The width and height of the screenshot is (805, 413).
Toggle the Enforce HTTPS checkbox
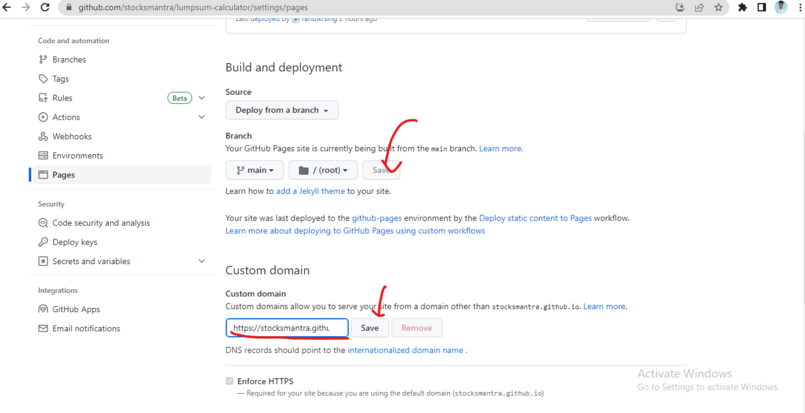point(229,381)
